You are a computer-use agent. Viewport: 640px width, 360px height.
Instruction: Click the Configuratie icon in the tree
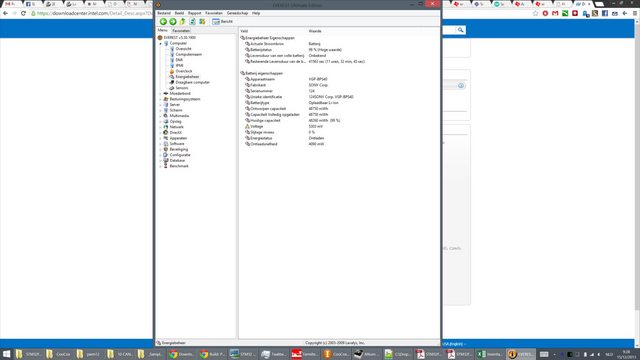tap(166, 155)
